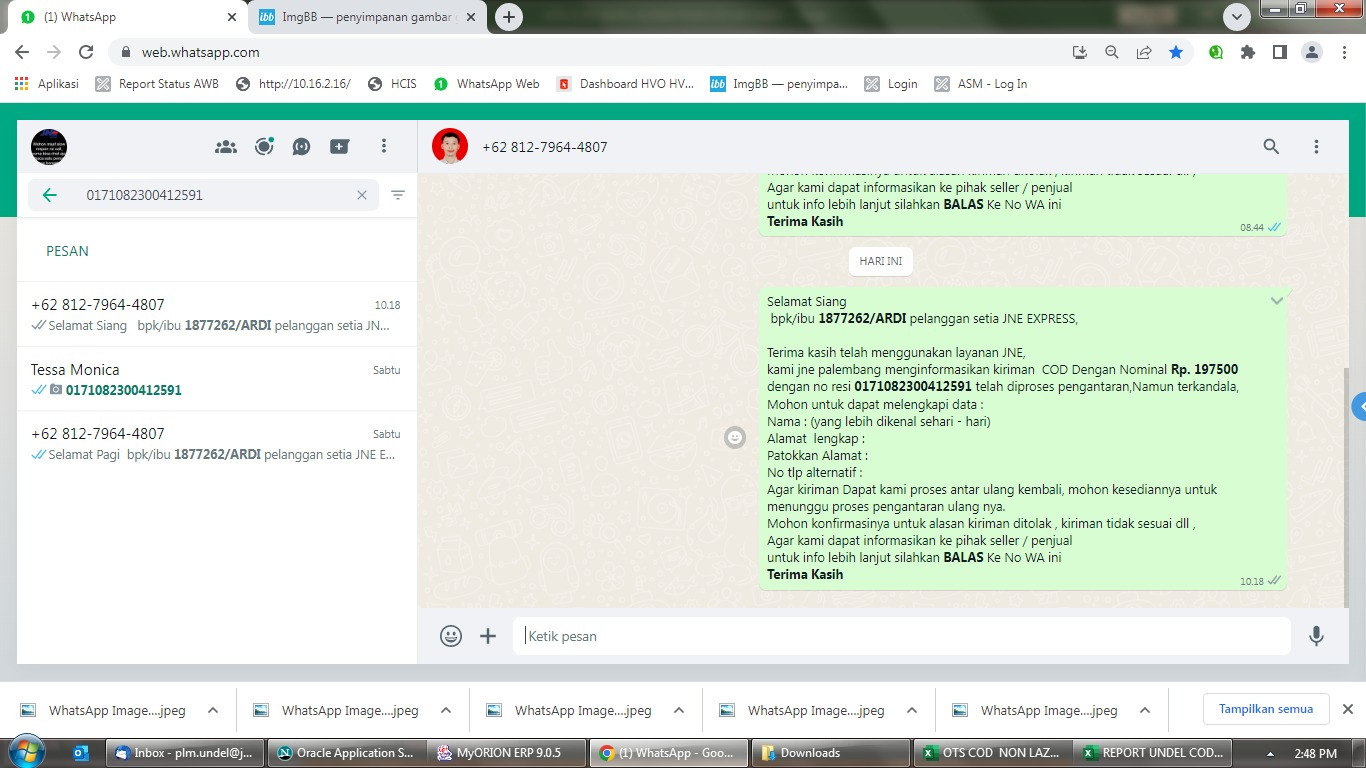Open WhatsApp Status icon
The height and width of the screenshot is (768, 1366).
pyautogui.click(x=264, y=147)
